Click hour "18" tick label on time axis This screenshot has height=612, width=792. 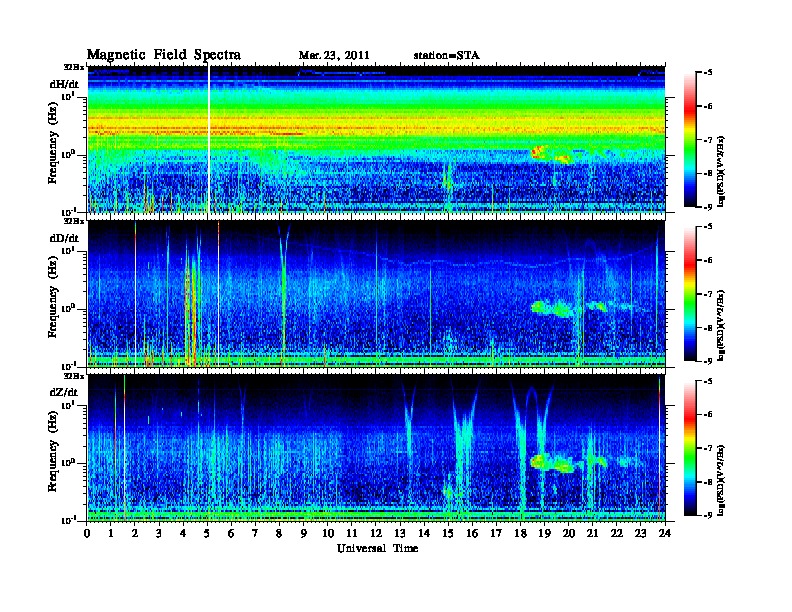(x=520, y=533)
